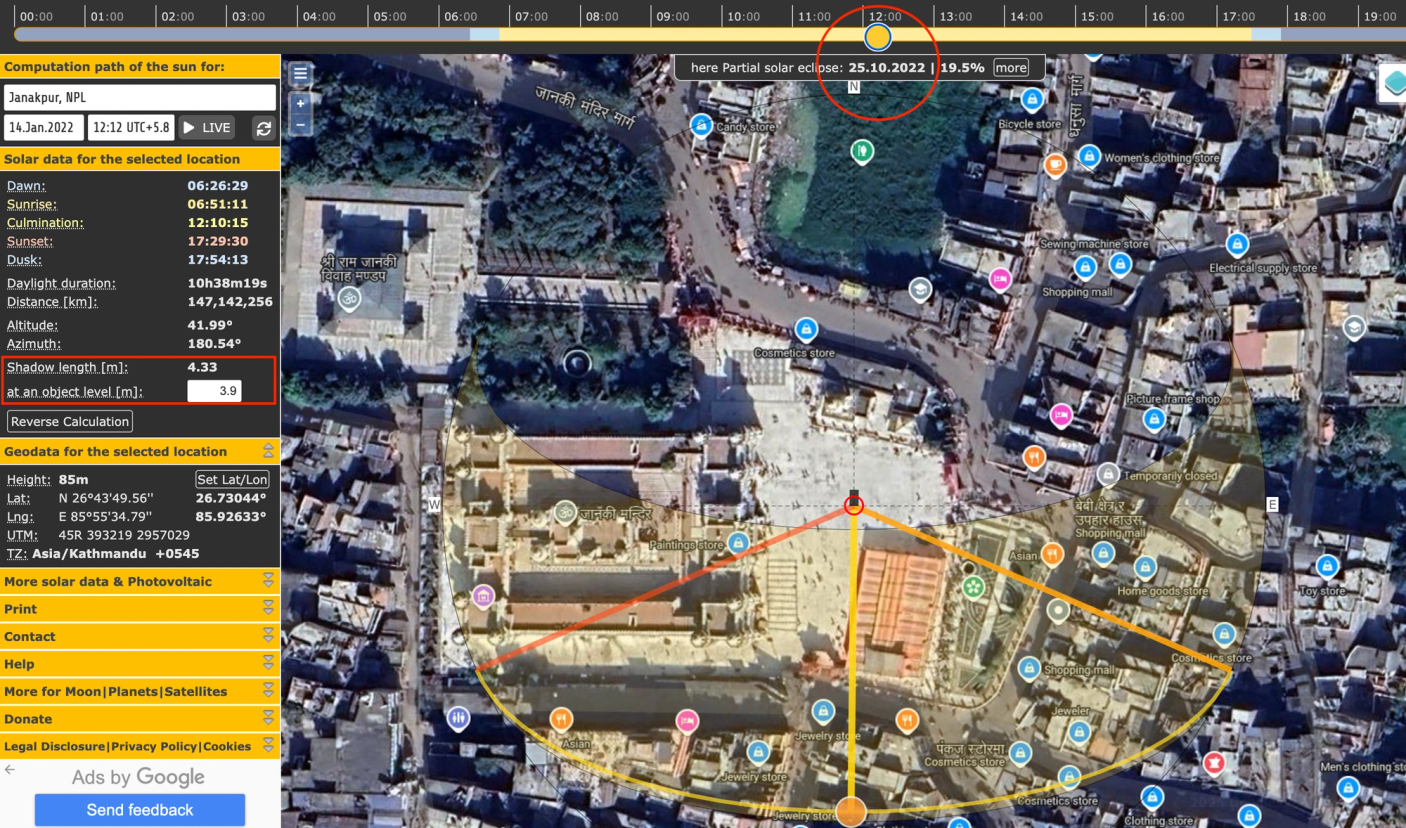1406x828 pixels.
Task: Click the Sunset label
Action: point(30,241)
